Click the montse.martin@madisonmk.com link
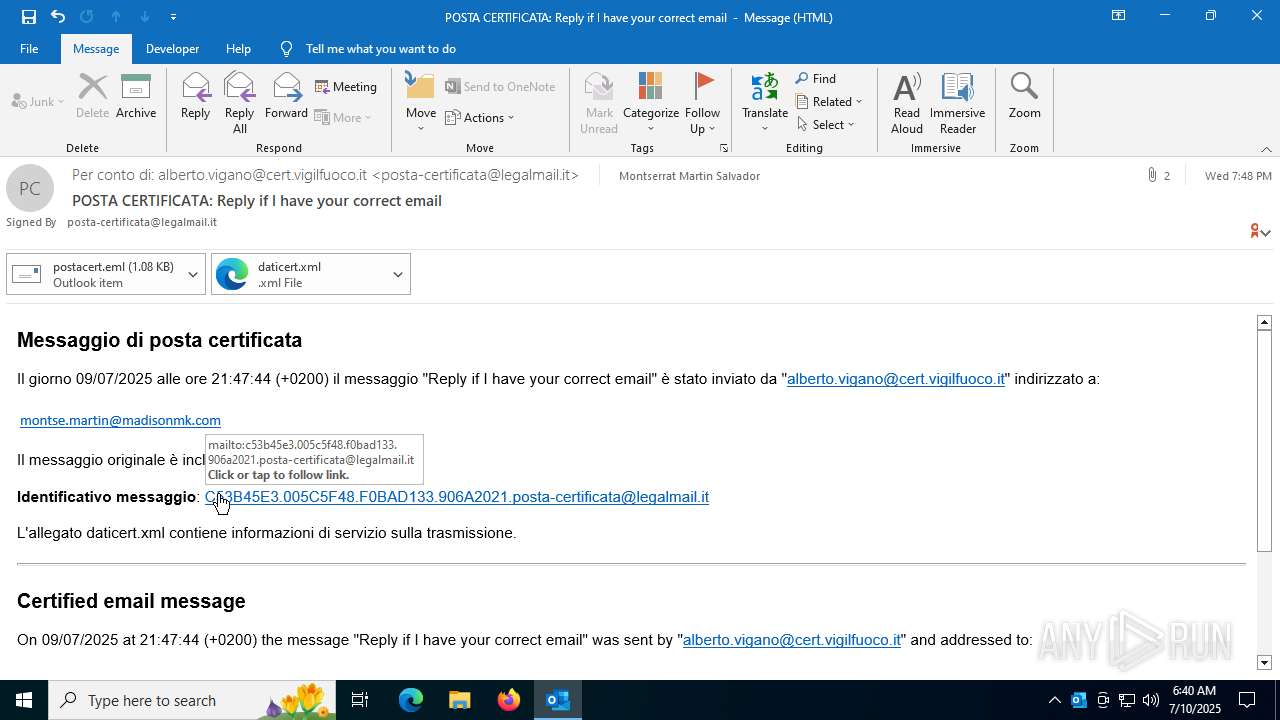This screenshot has width=1280, height=720. pos(120,420)
